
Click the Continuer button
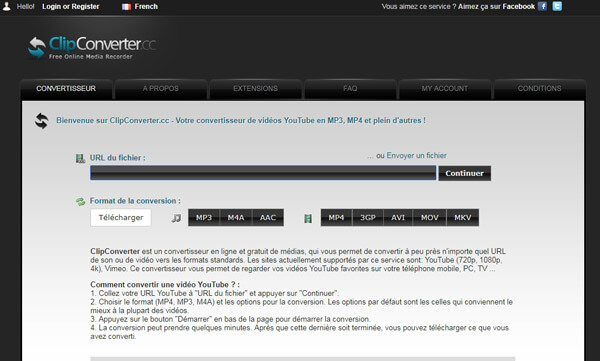pyautogui.click(x=465, y=173)
